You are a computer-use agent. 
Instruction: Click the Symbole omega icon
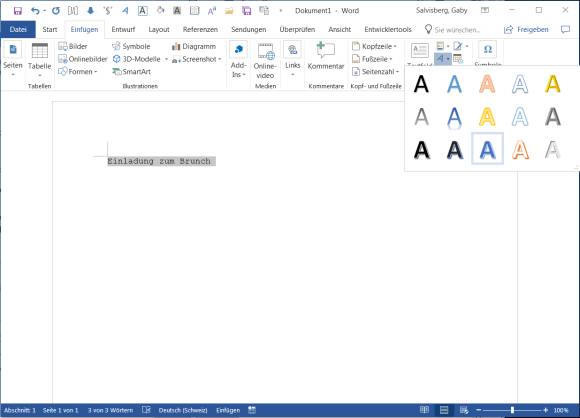pos(488,49)
